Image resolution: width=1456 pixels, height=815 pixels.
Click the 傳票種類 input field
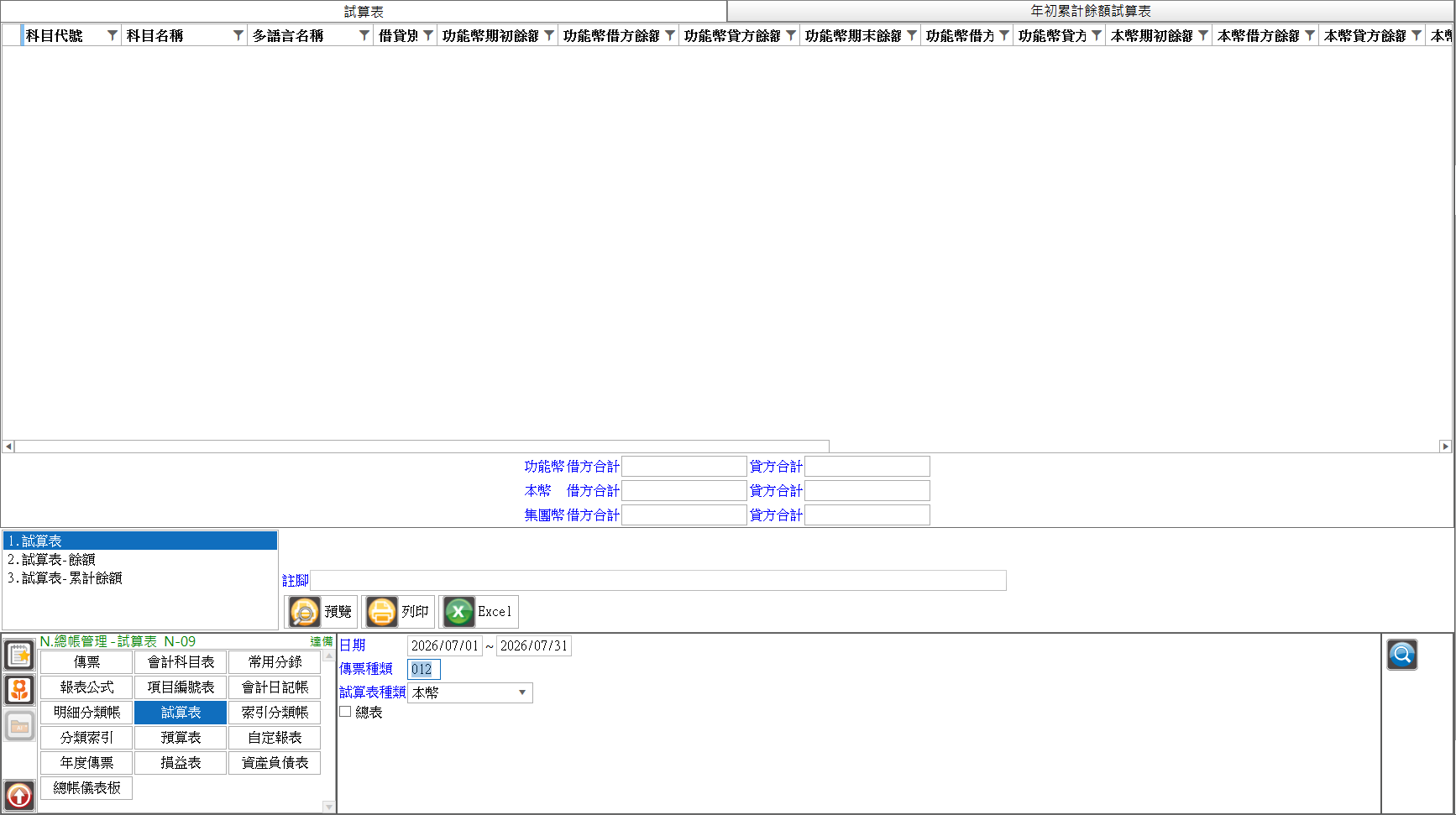[x=423, y=669]
